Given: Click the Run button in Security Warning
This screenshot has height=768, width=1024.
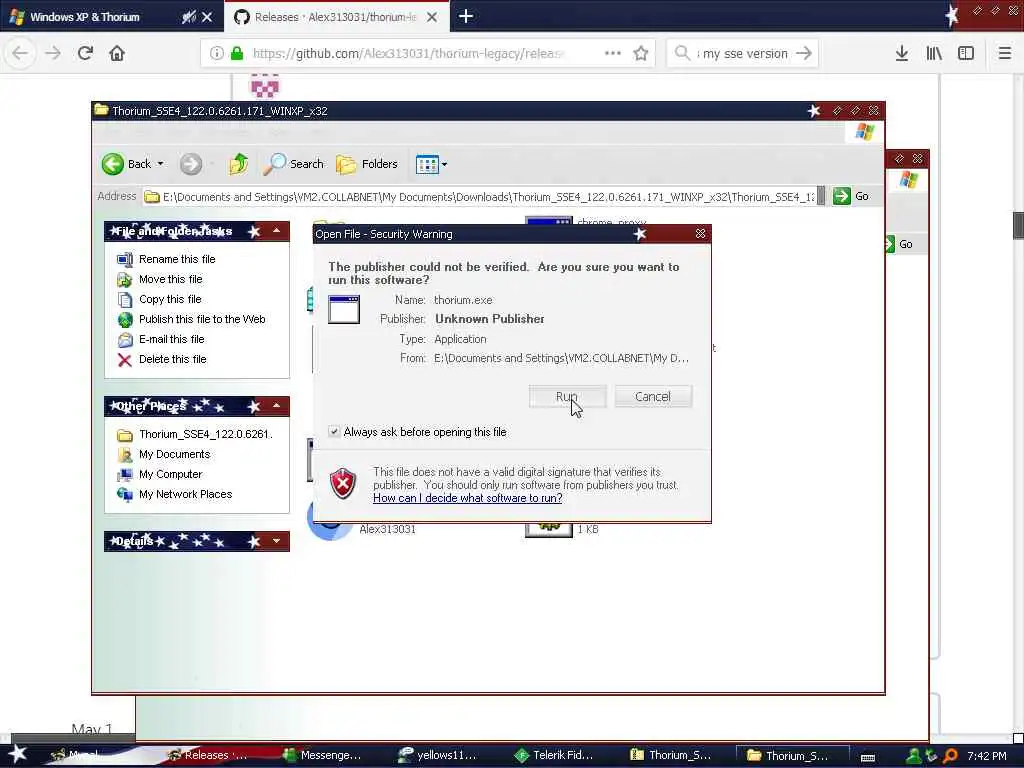Looking at the screenshot, I should (x=567, y=396).
